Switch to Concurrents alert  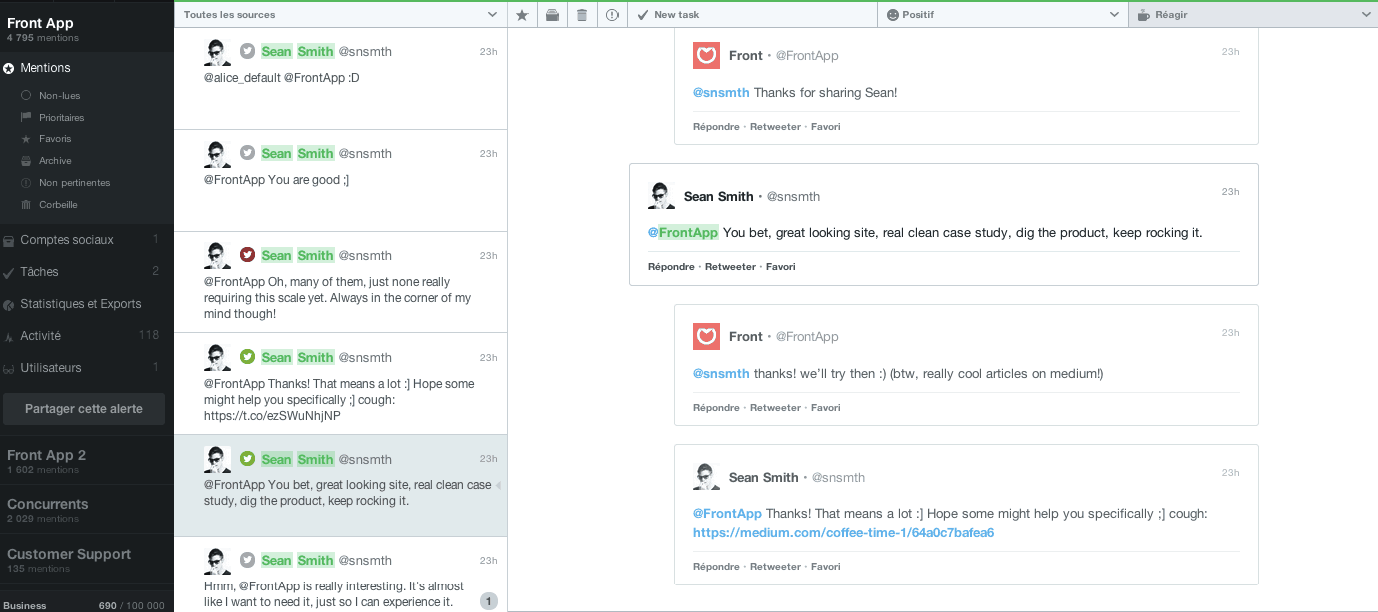coord(87,510)
